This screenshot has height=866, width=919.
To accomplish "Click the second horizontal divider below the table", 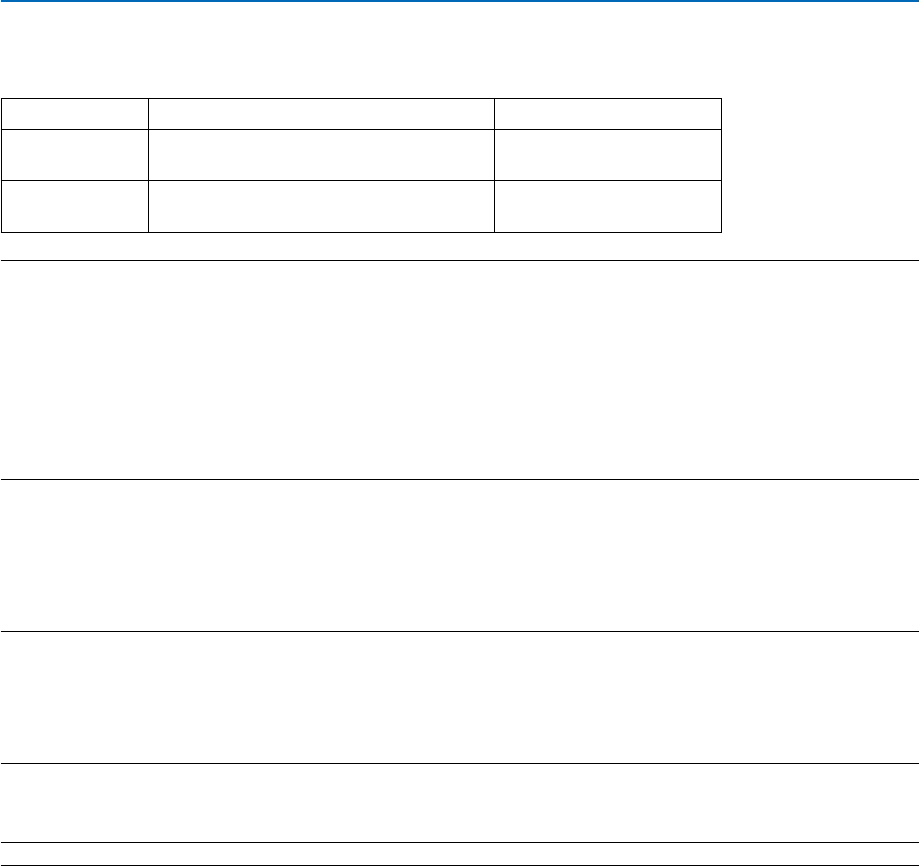I will [459, 479].
